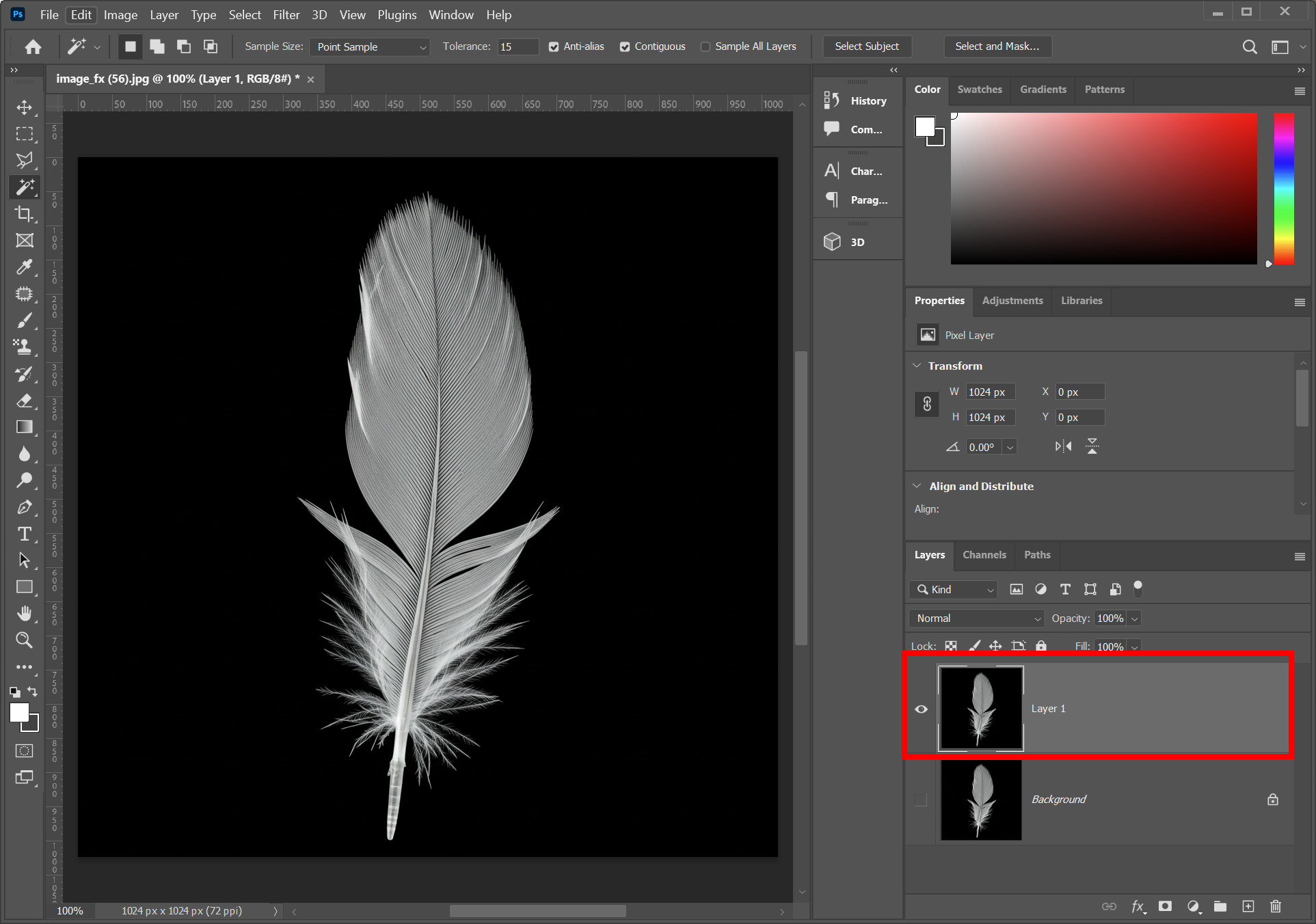Open the Normal blend mode dropdown
This screenshot has width=1316, height=924.
coord(976,619)
